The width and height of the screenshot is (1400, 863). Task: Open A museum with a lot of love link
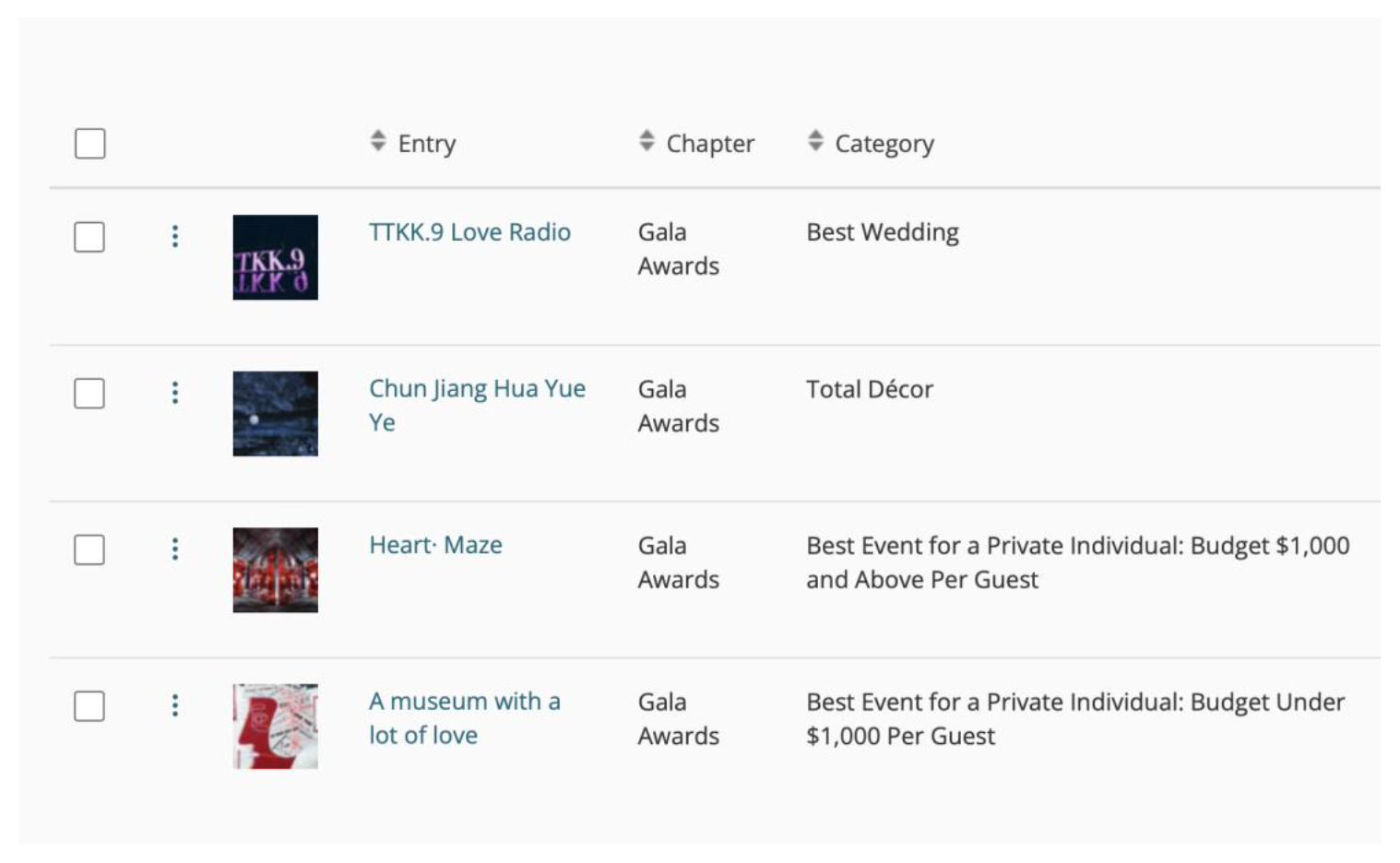click(x=464, y=702)
